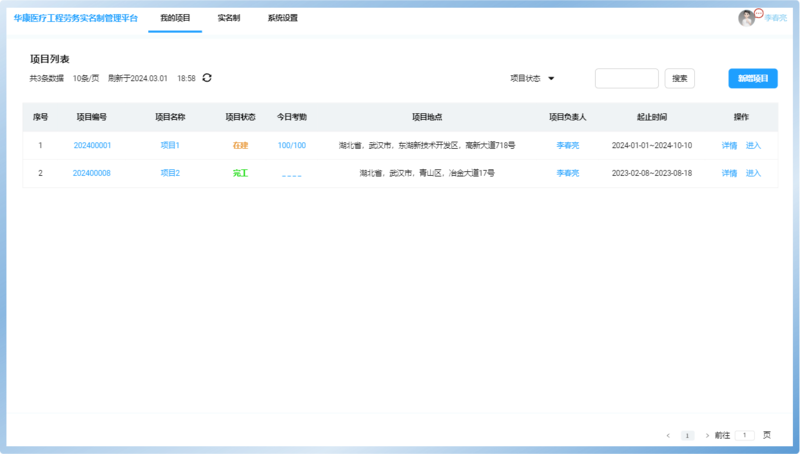The width and height of the screenshot is (800, 454).
Task: Open project number 202400008 link
Action: click(x=92, y=173)
